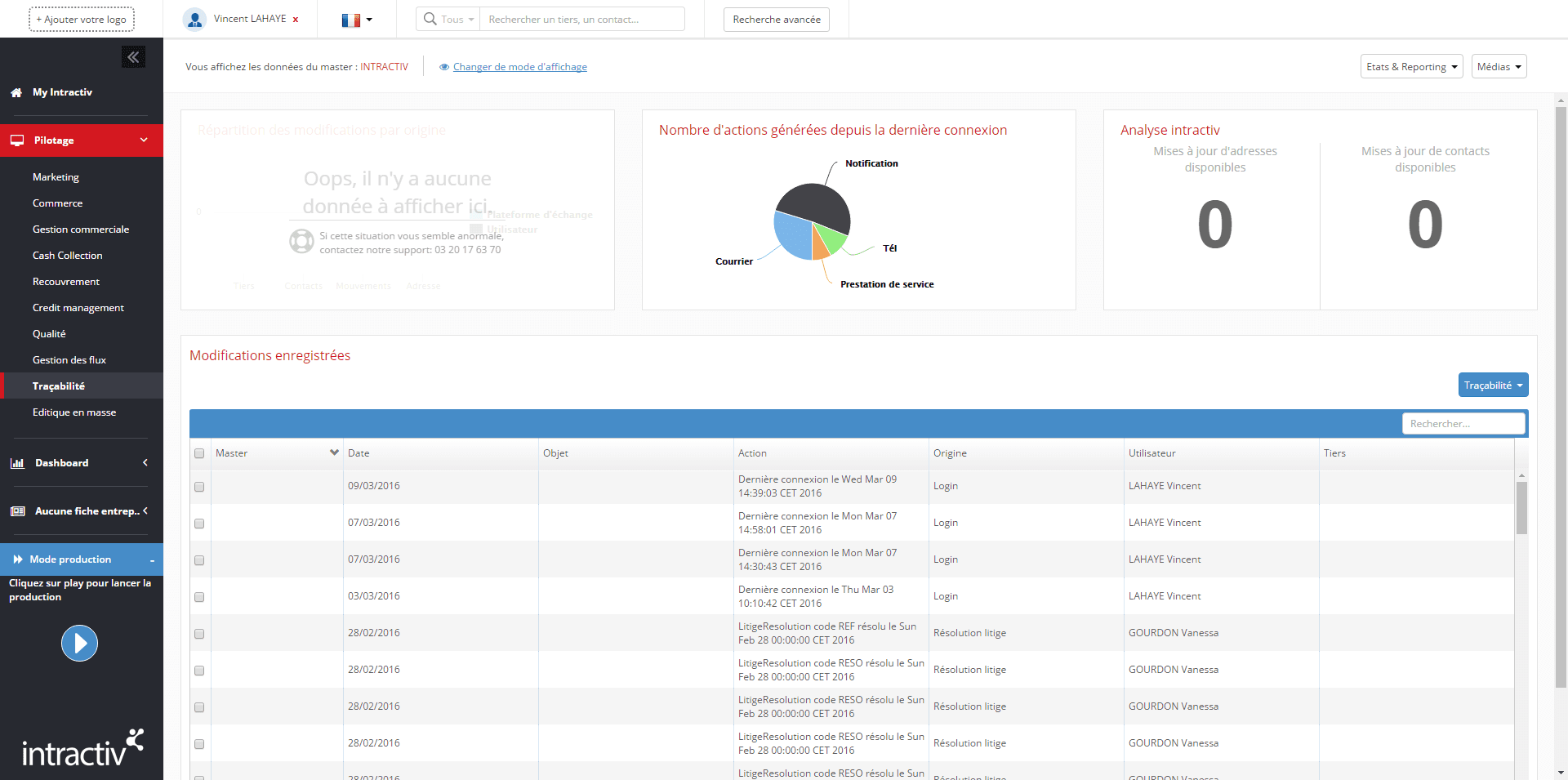Image resolution: width=1568 pixels, height=780 pixels.
Task: Open the French flag language dropdown
Action: click(x=357, y=20)
